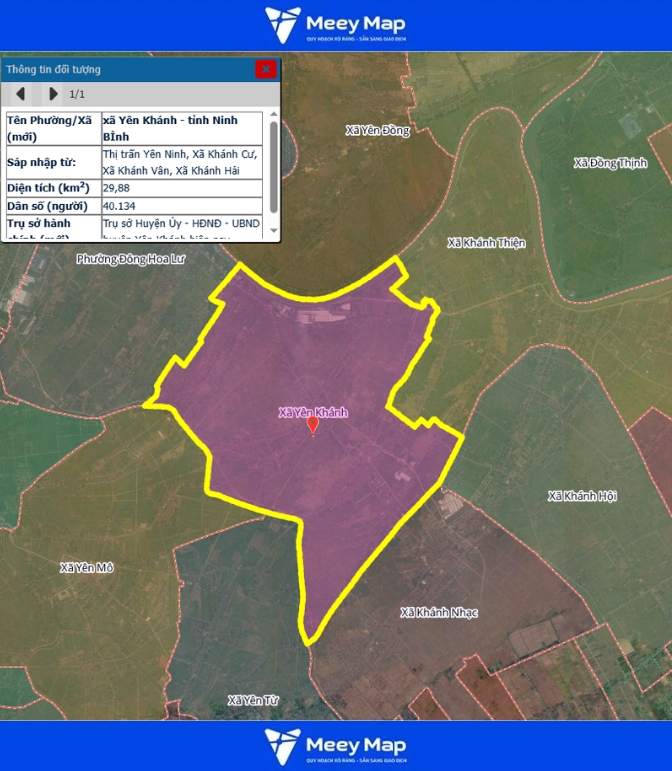This screenshot has height=771, width=672.
Task: Close the Thông tin đối tượng popup
Action: click(265, 69)
